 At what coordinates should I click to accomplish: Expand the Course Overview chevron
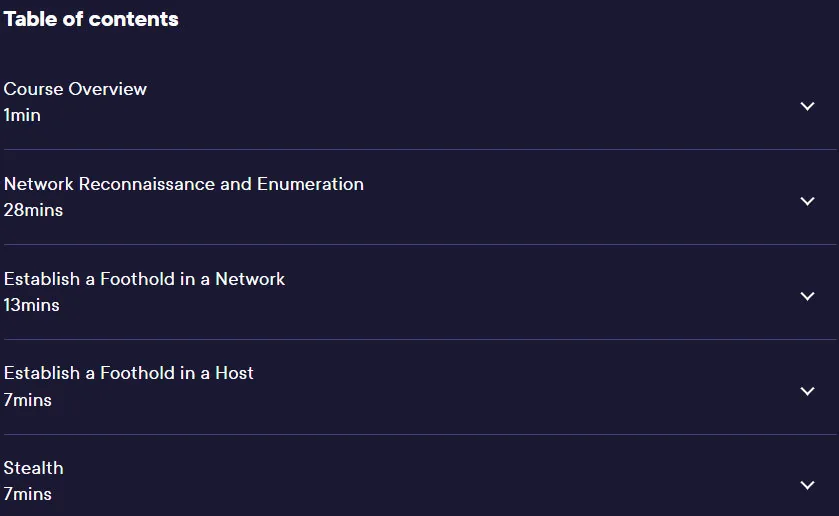point(807,106)
